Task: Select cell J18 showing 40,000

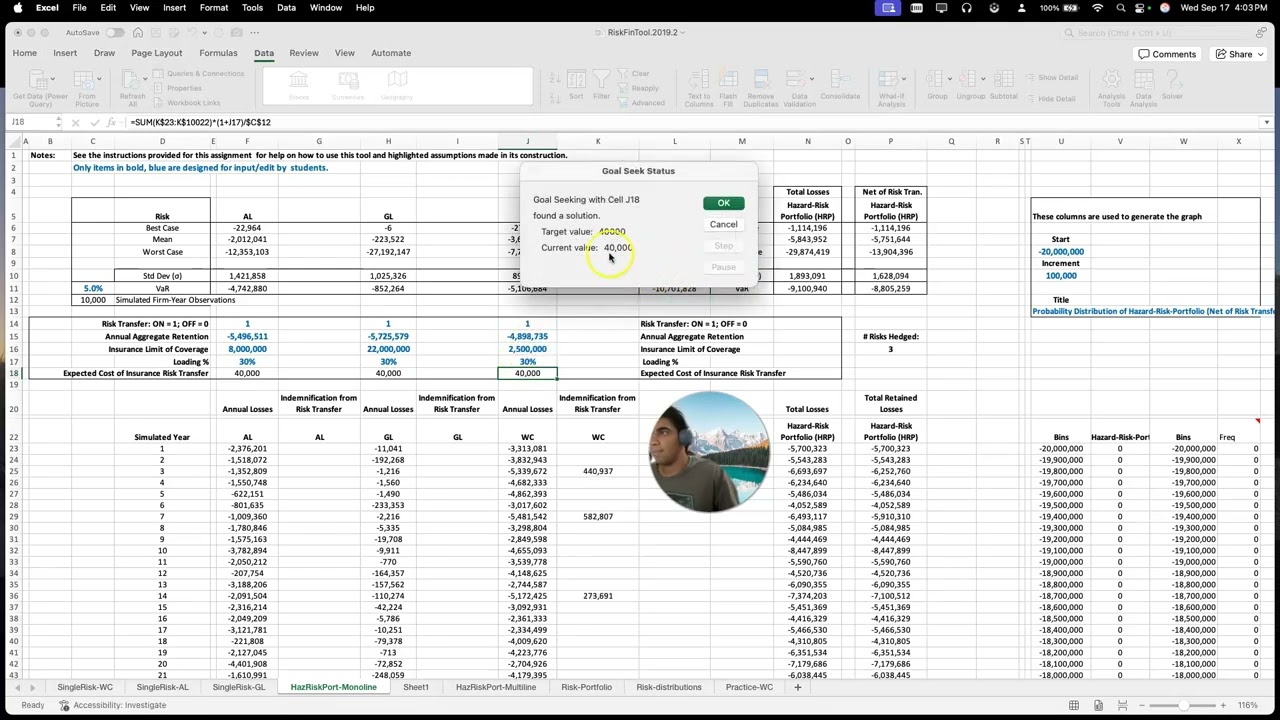Action: click(527, 373)
